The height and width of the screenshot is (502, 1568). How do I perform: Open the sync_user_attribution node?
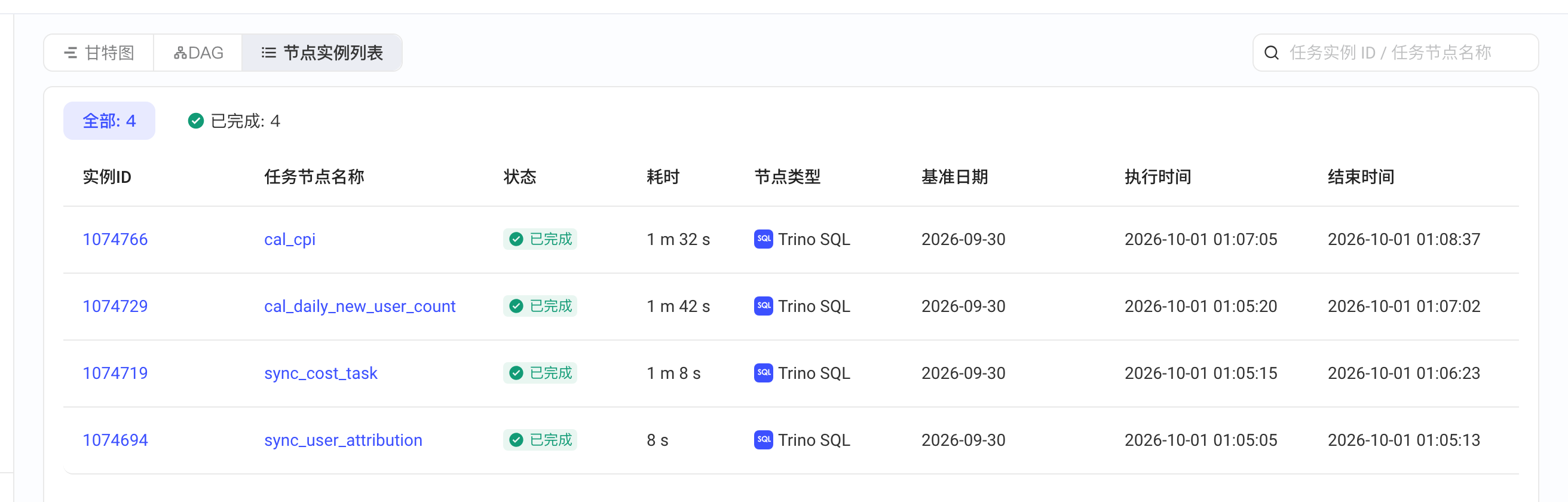pyautogui.click(x=344, y=440)
